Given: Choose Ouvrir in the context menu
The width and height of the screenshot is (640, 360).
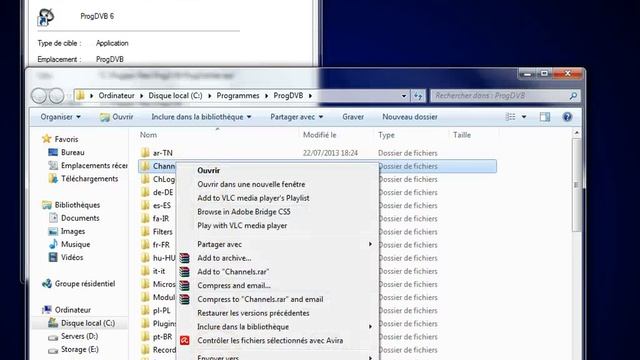Looking at the screenshot, I should [209, 171].
